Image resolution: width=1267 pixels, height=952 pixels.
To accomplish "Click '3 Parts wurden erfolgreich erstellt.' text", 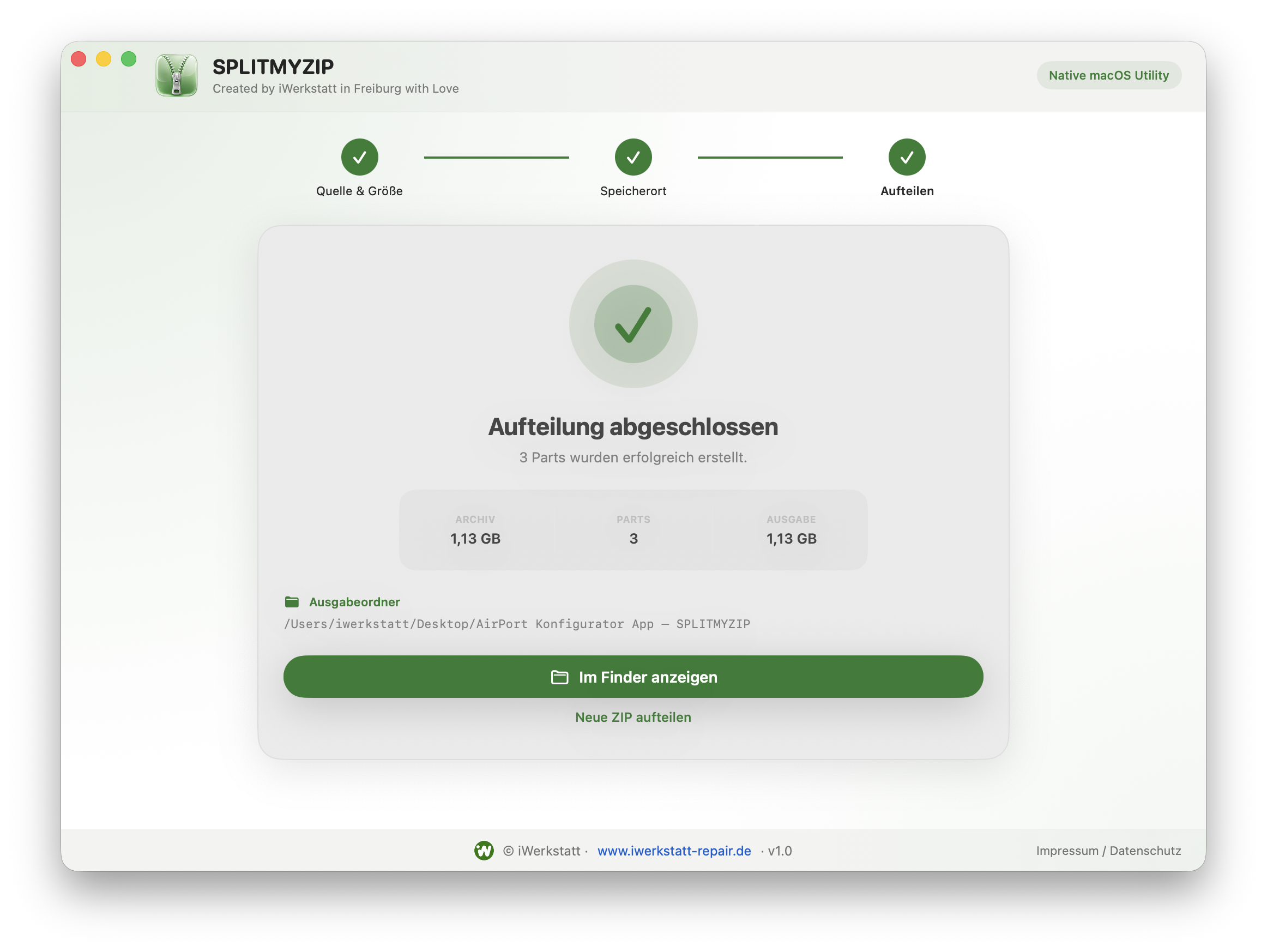I will pyautogui.click(x=633, y=457).
